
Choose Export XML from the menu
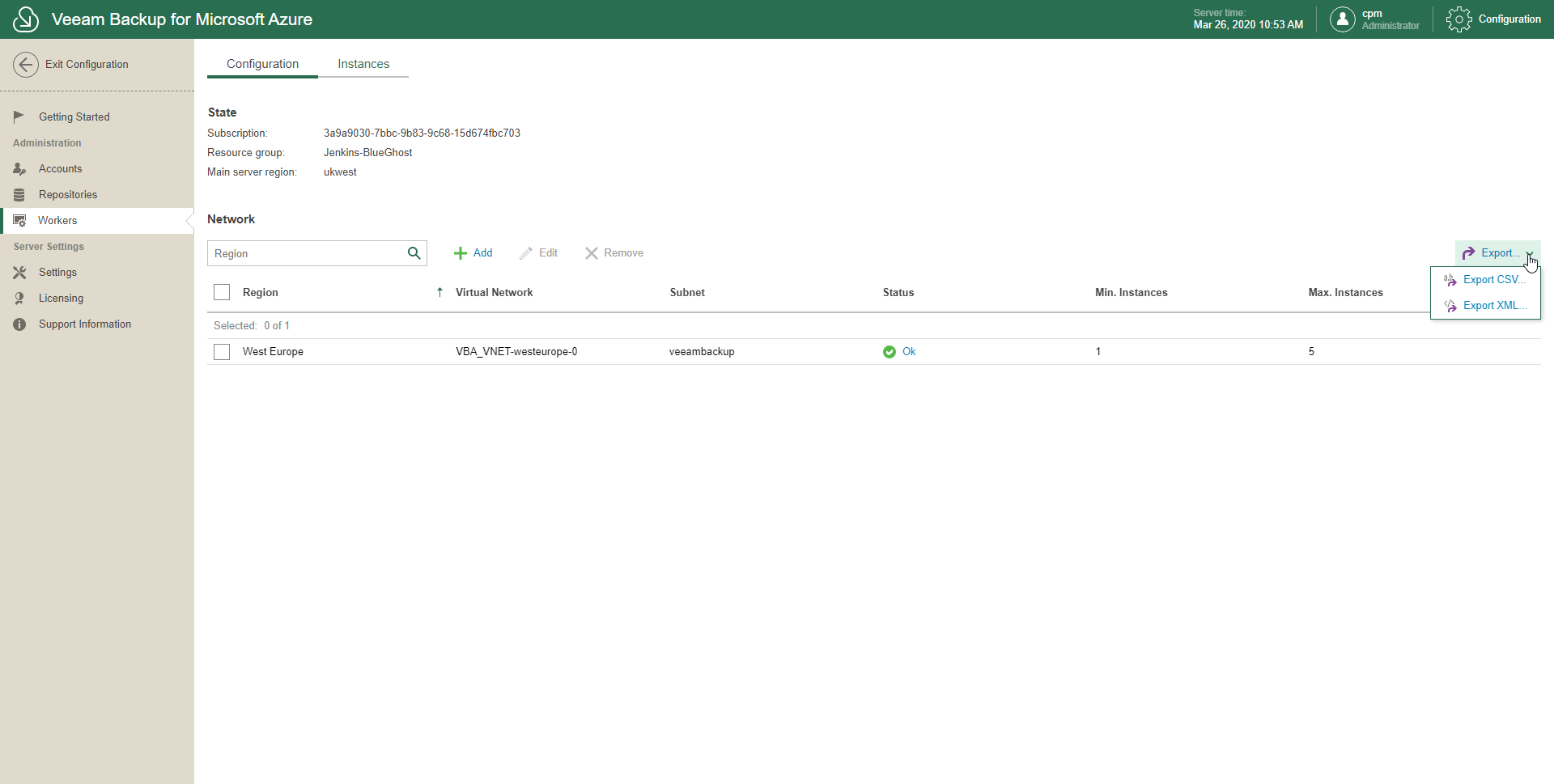tap(1486, 306)
